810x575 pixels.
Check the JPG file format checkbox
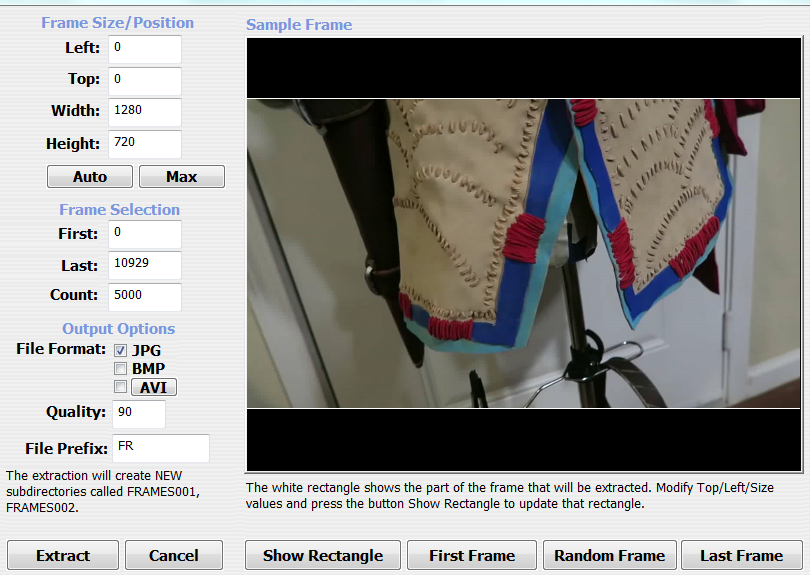point(121,351)
